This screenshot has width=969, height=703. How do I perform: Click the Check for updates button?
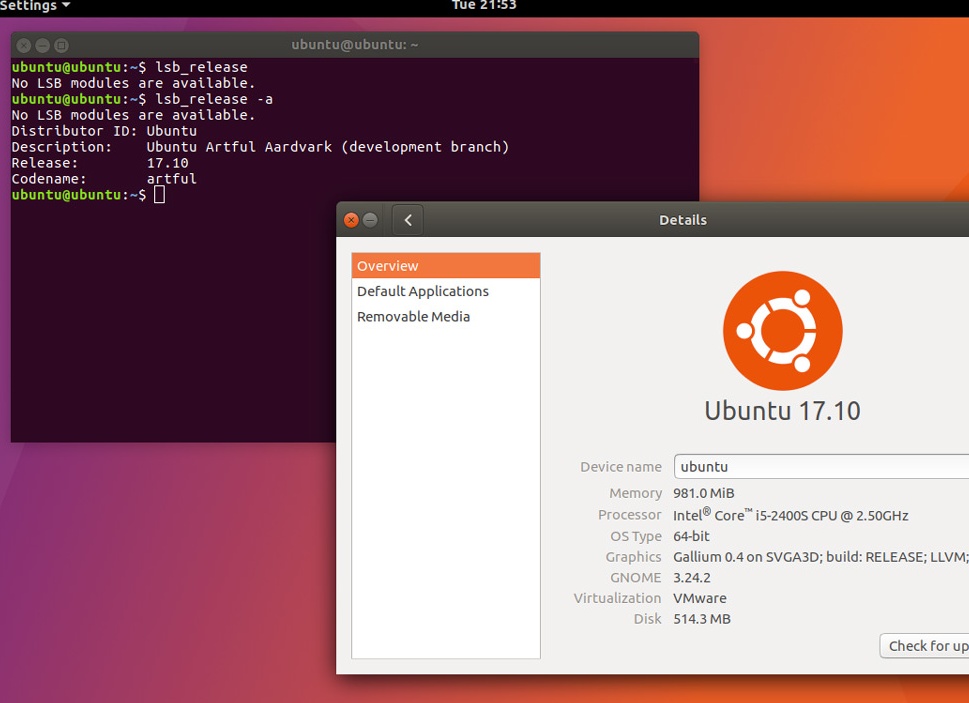coord(925,646)
